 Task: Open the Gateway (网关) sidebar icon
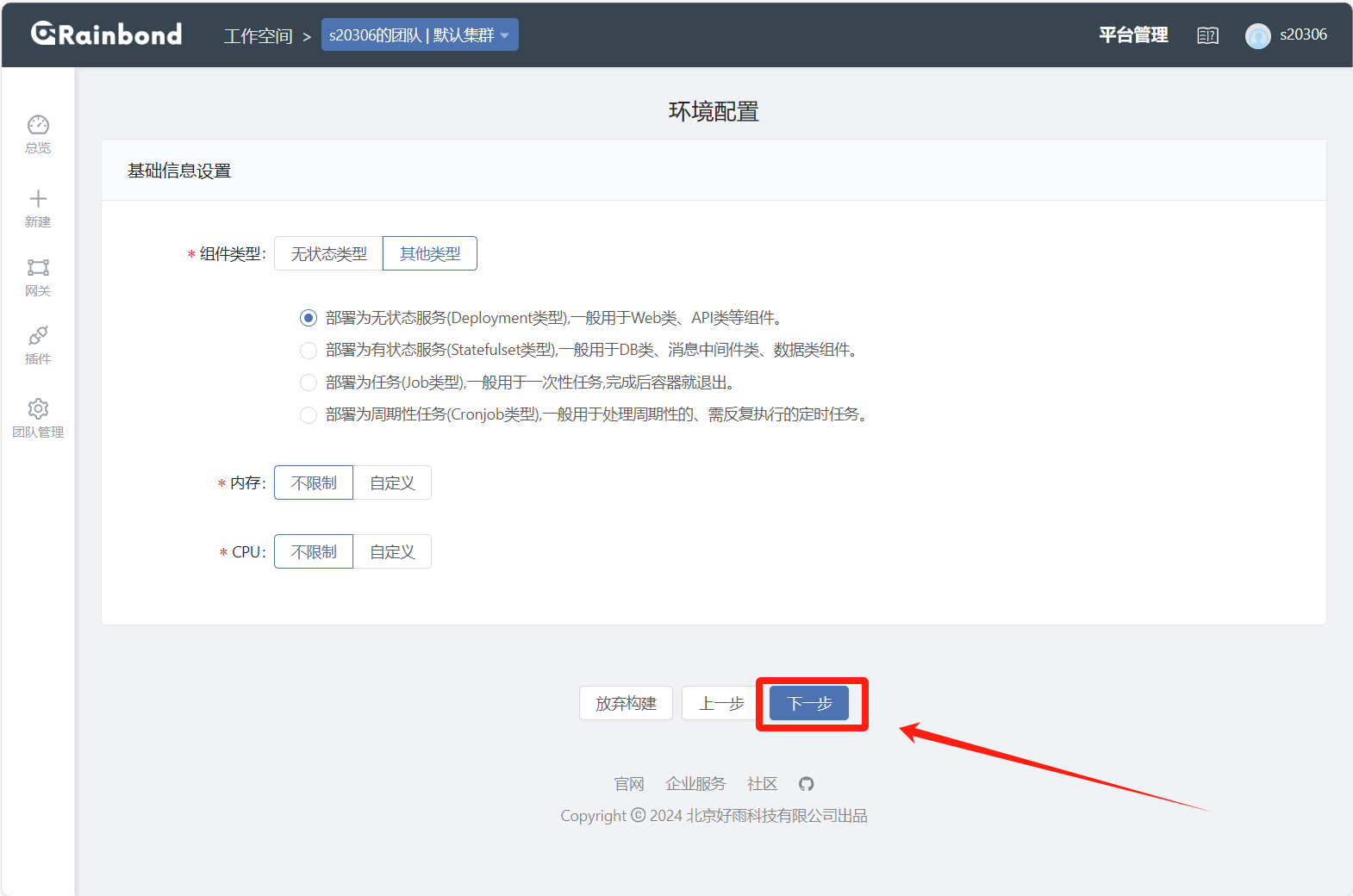[38, 268]
